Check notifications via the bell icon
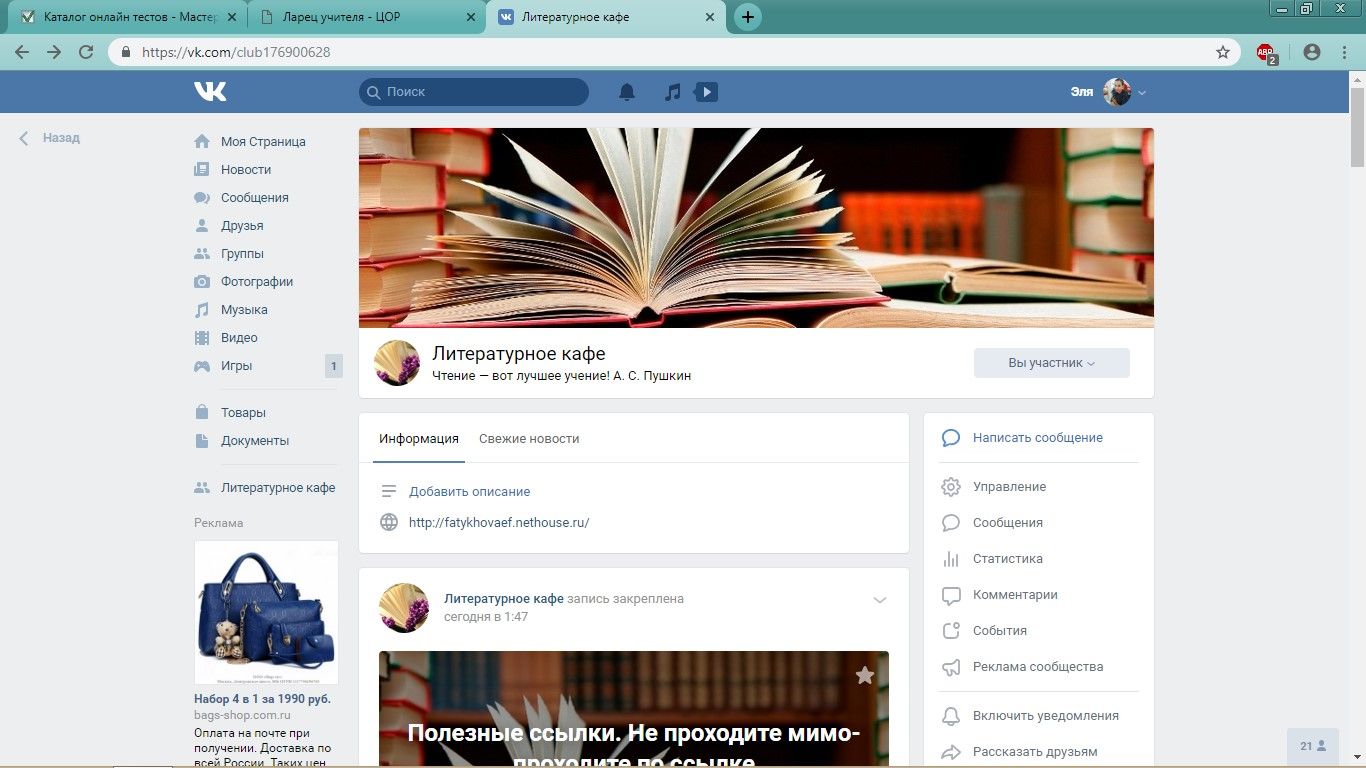This screenshot has height=768, width=1366. pos(626,91)
